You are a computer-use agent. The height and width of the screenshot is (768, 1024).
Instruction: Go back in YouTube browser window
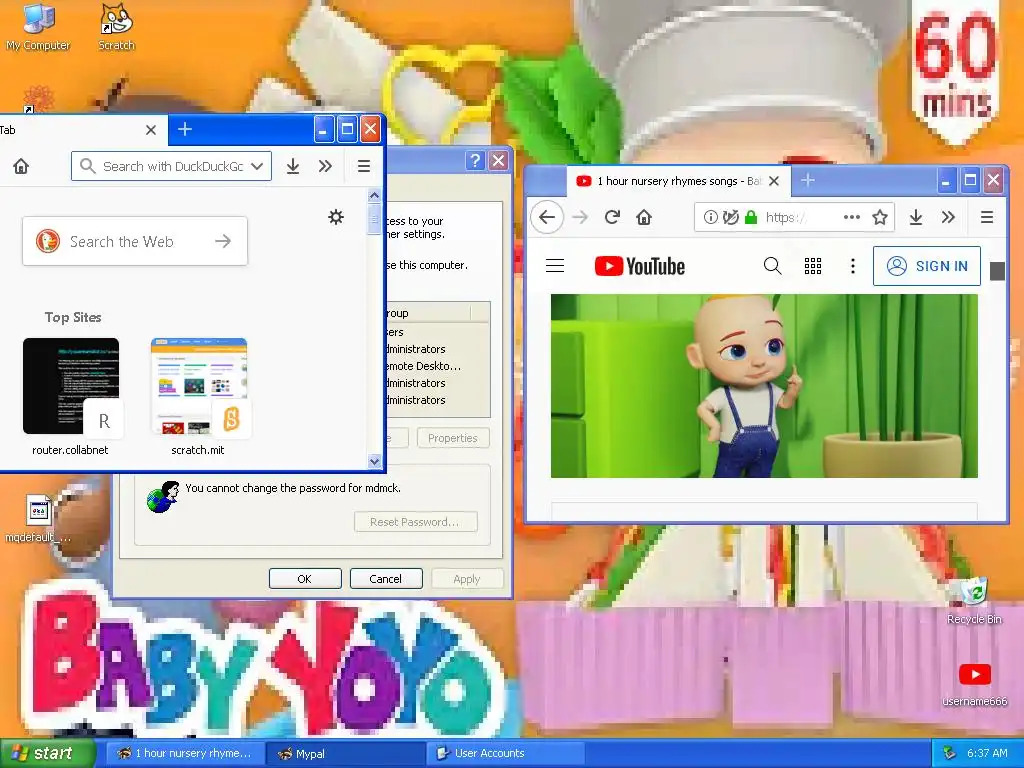547,217
